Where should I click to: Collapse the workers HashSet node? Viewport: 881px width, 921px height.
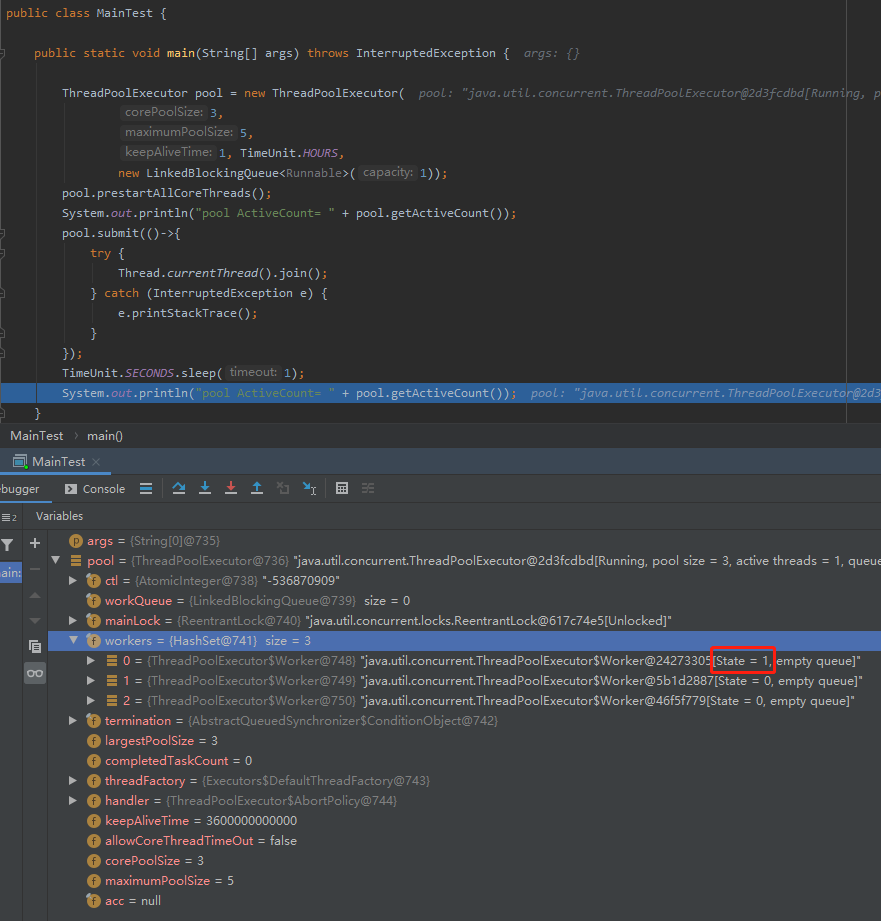click(x=73, y=640)
